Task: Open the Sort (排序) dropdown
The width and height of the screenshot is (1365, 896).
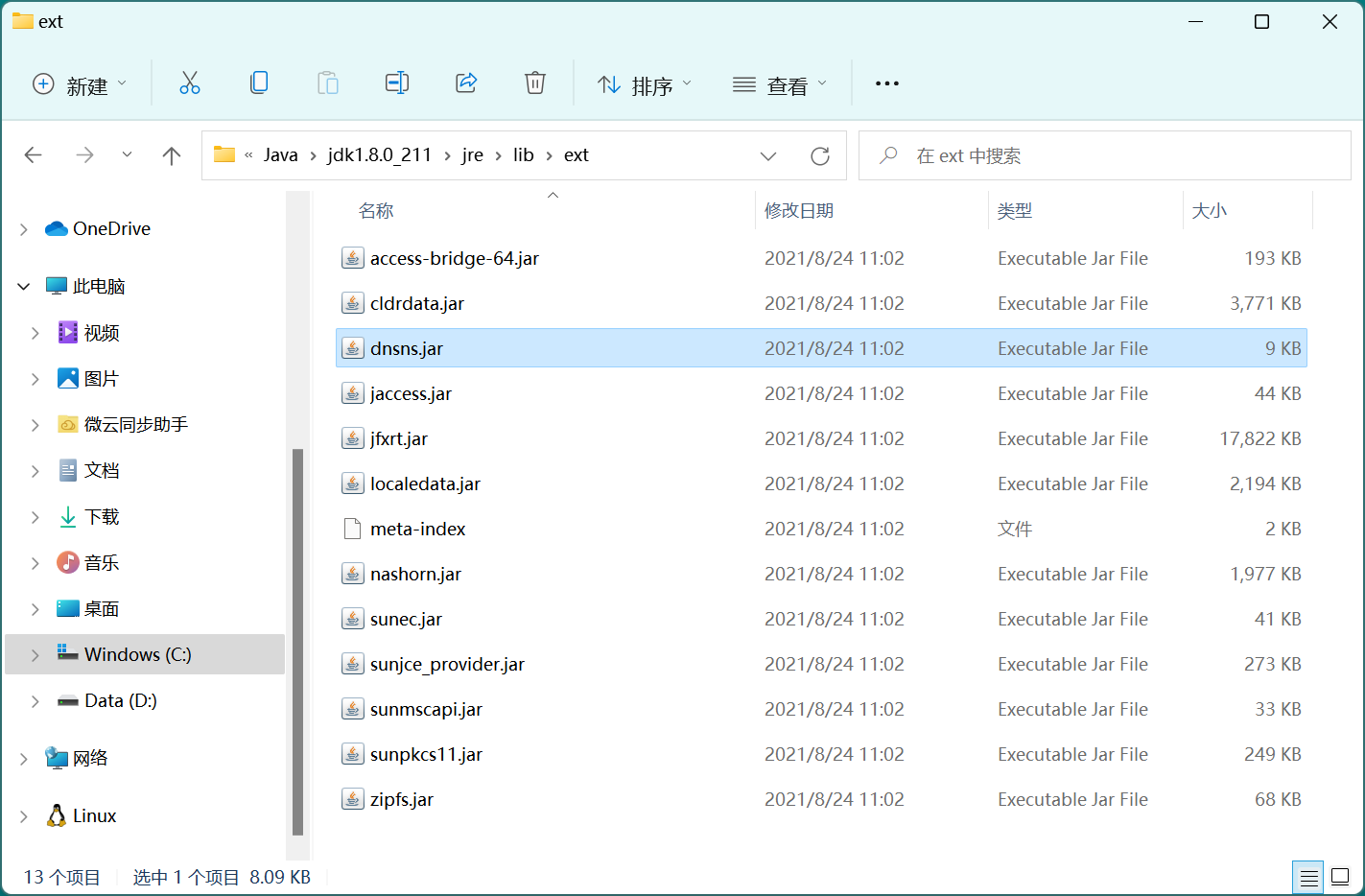Action: click(645, 84)
